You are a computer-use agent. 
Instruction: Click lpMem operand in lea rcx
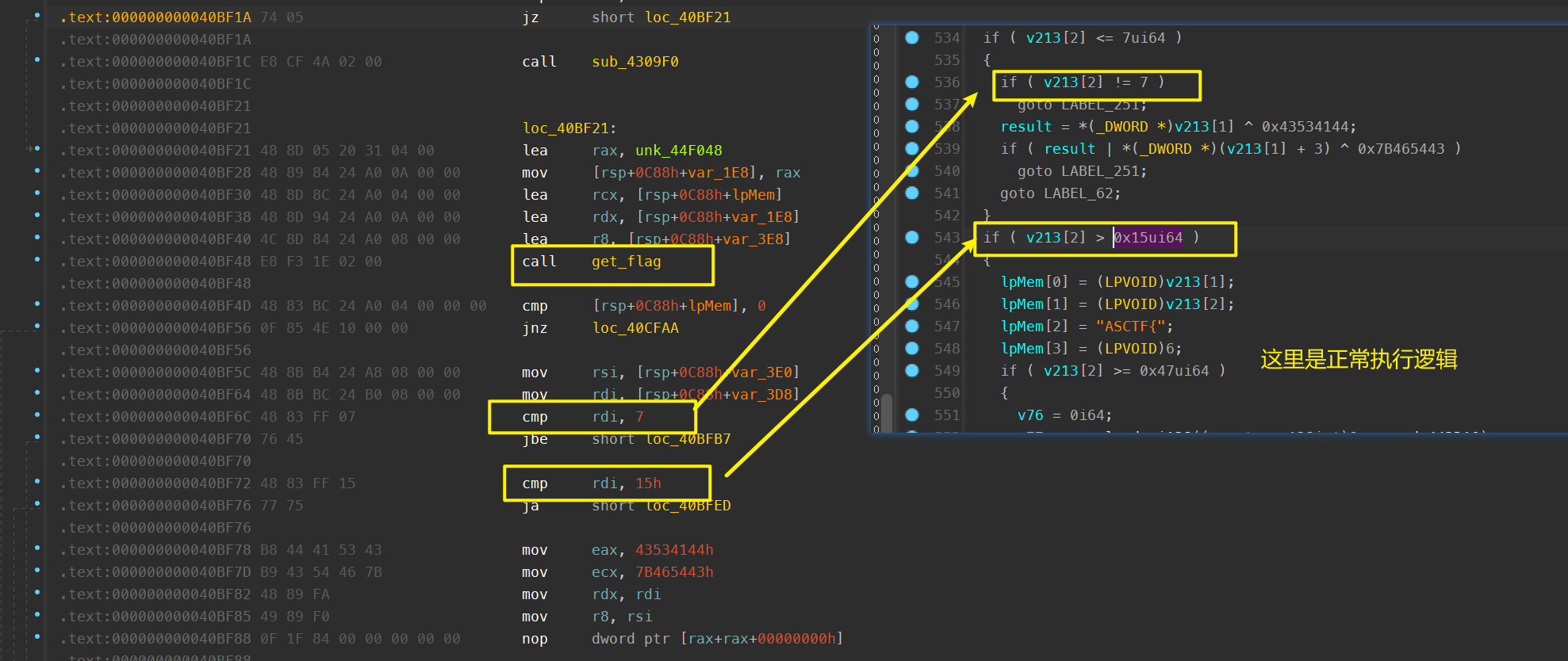coord(752,195)
